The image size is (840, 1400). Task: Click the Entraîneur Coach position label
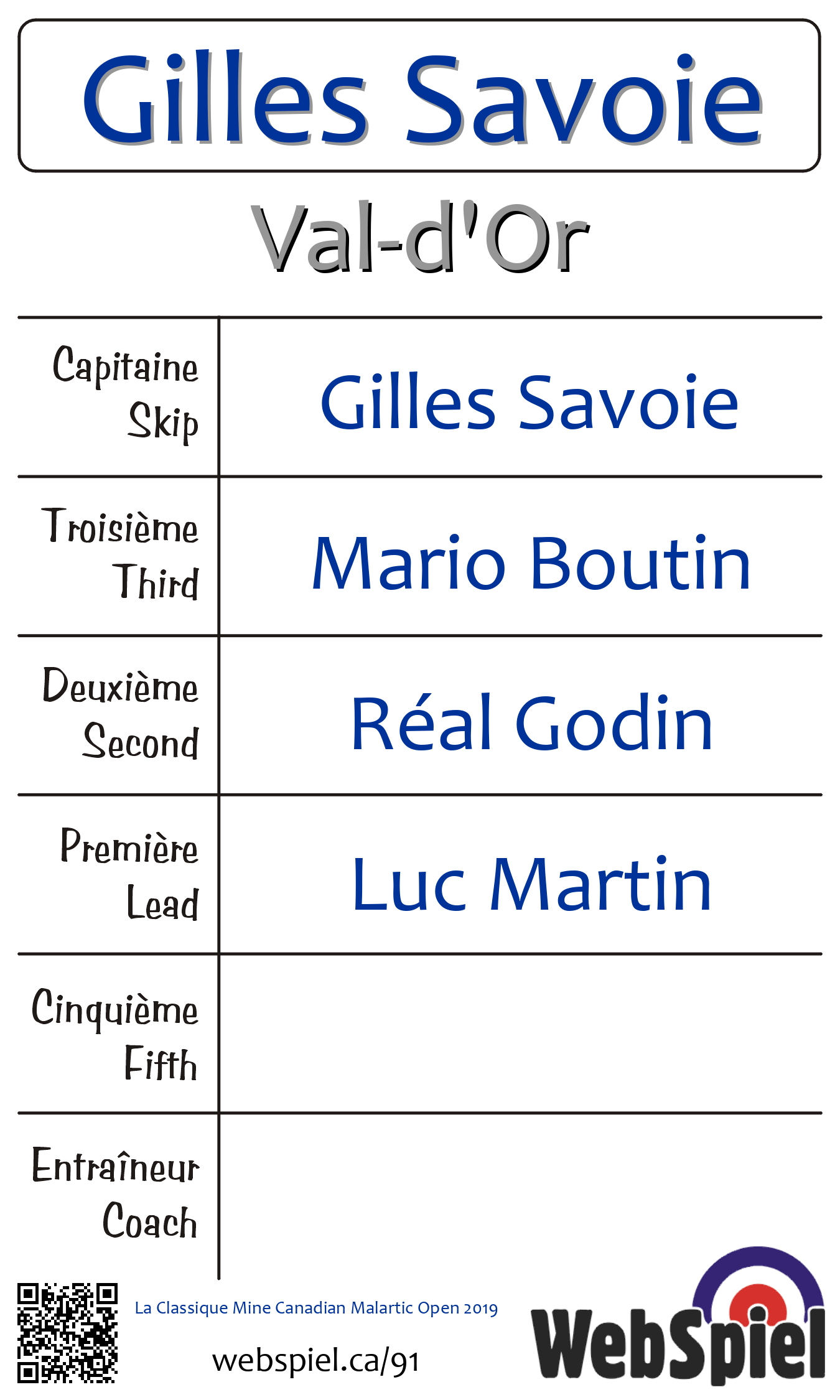[x=116, y=1193]
